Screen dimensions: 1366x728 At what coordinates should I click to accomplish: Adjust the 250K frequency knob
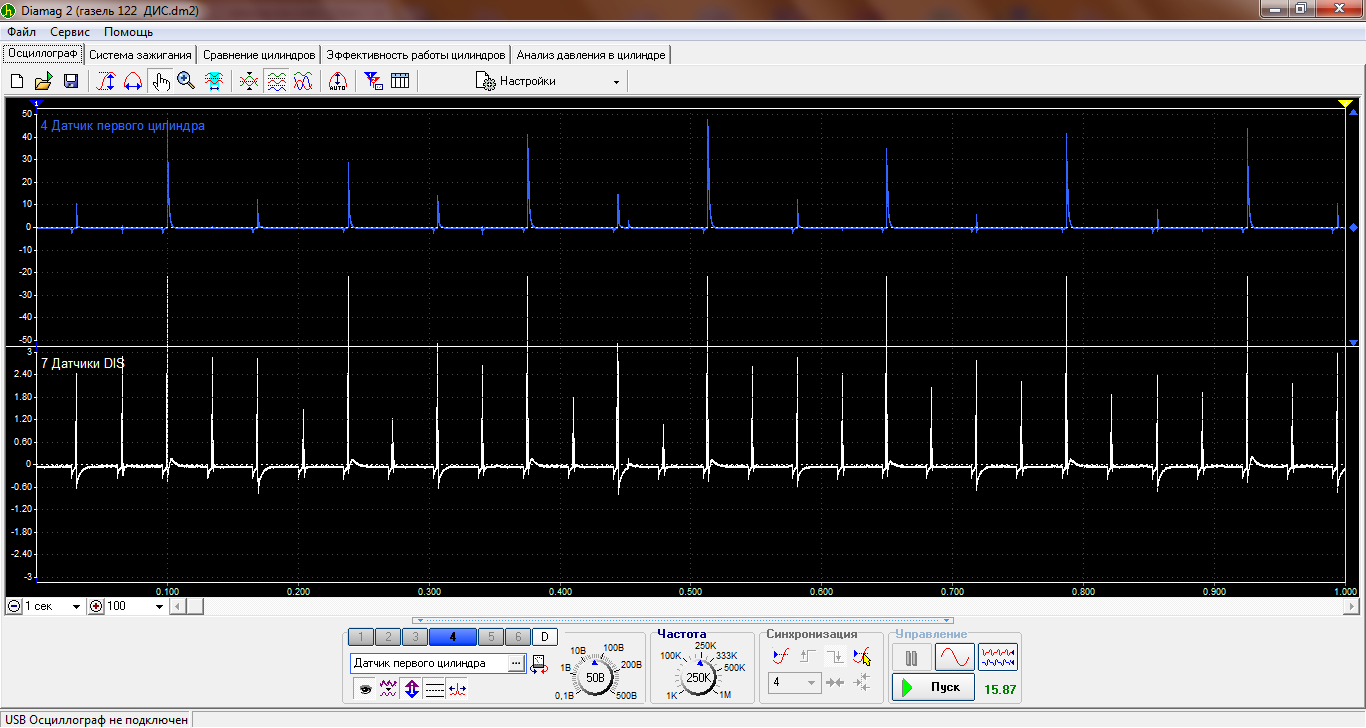(x=698, y=677)
